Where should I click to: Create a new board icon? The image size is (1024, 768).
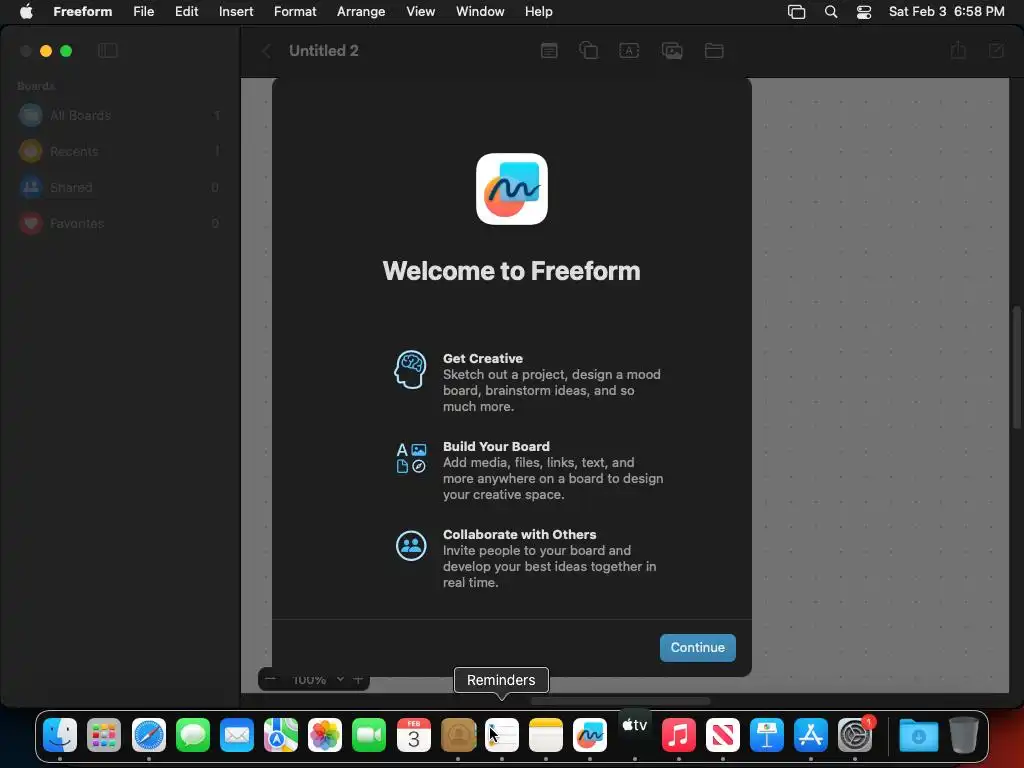[x=996, y=51]
